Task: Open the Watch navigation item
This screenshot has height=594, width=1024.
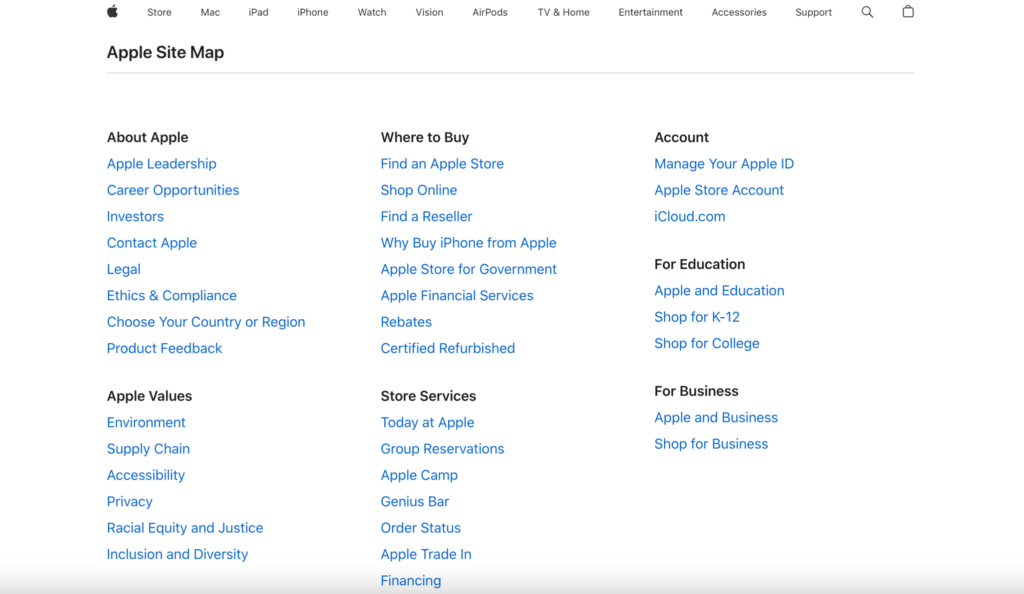Action: 372,12
